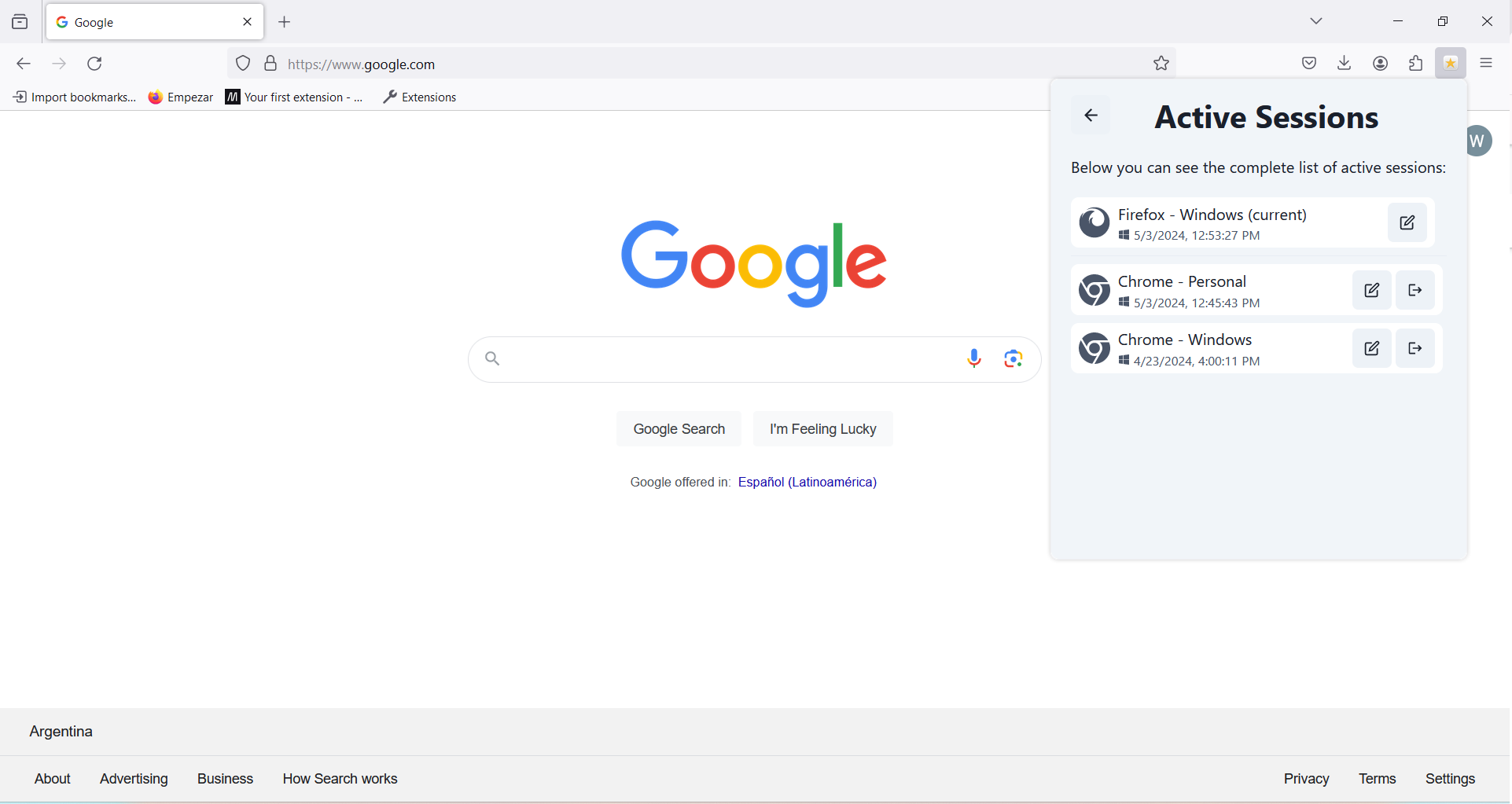Screen dimensions: 1512x804
Task: Start voice search with microphone icon
Action: 974,359
